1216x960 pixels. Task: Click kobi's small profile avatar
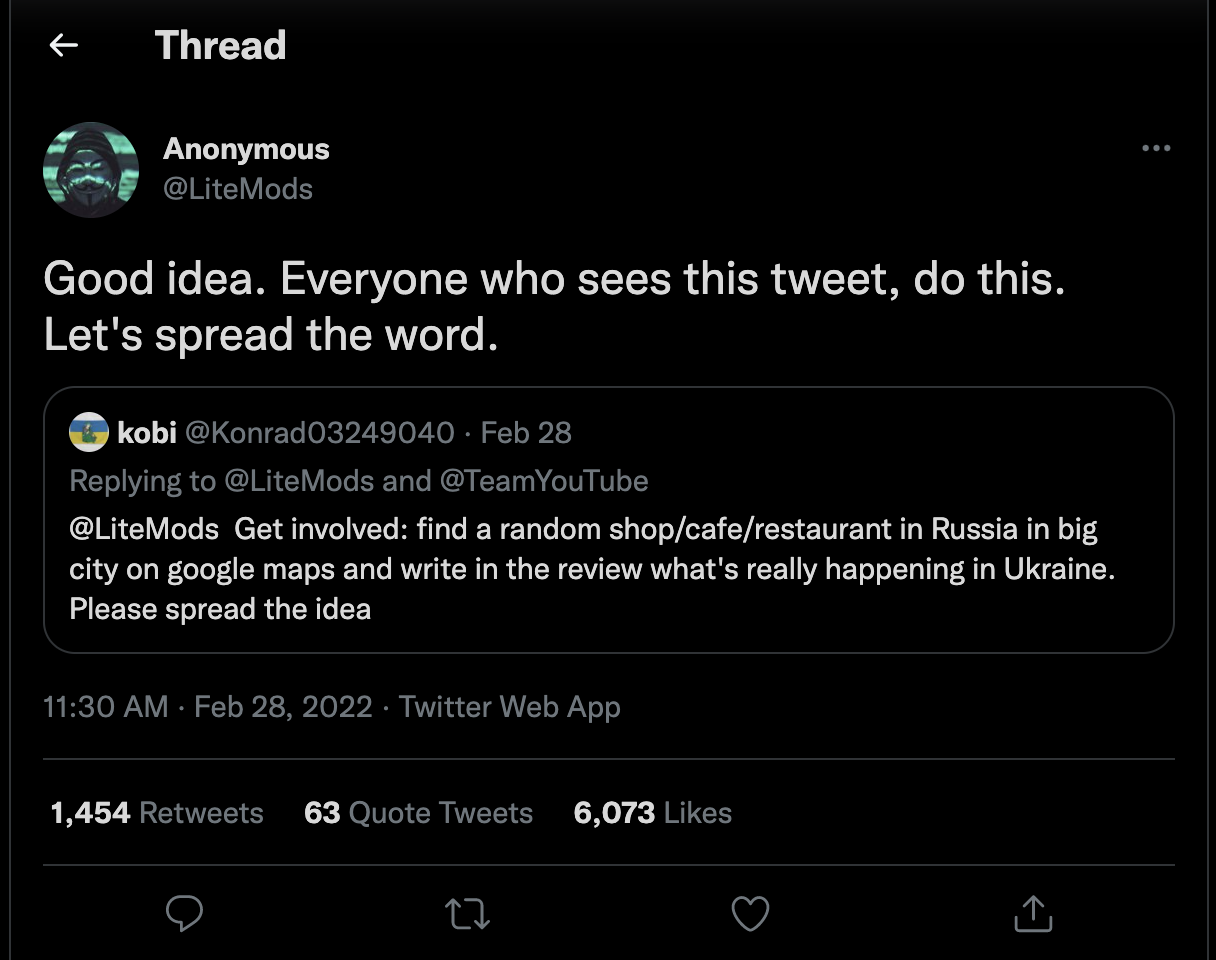(89, 432)
